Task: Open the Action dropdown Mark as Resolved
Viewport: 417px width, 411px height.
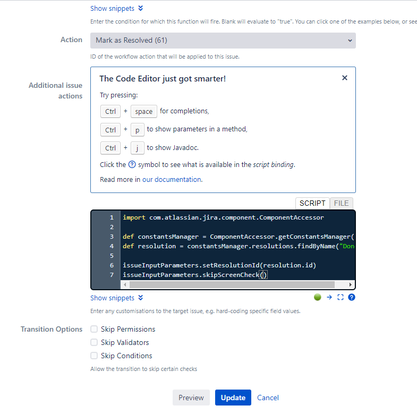Action: (223, 40)
